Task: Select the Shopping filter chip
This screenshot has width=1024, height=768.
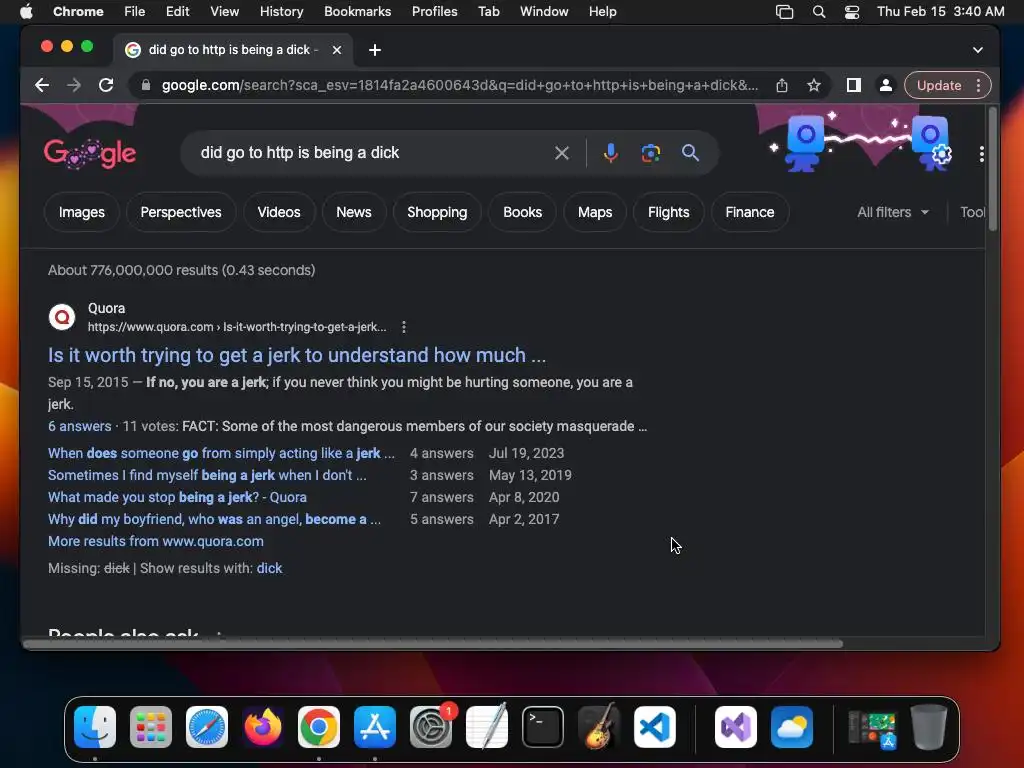Action: click(437, 212)
